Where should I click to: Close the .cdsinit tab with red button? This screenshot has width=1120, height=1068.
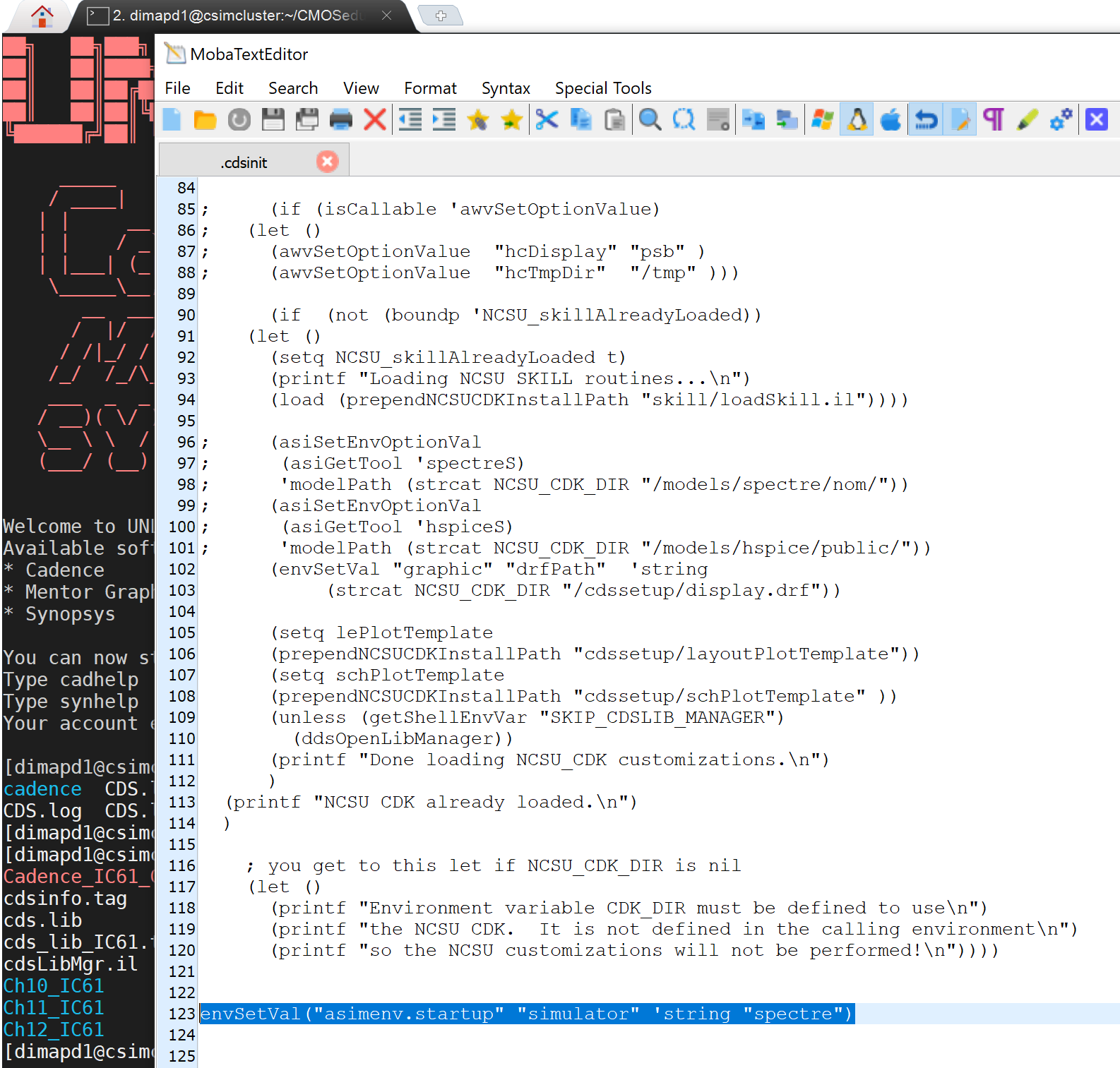[327, 162]
